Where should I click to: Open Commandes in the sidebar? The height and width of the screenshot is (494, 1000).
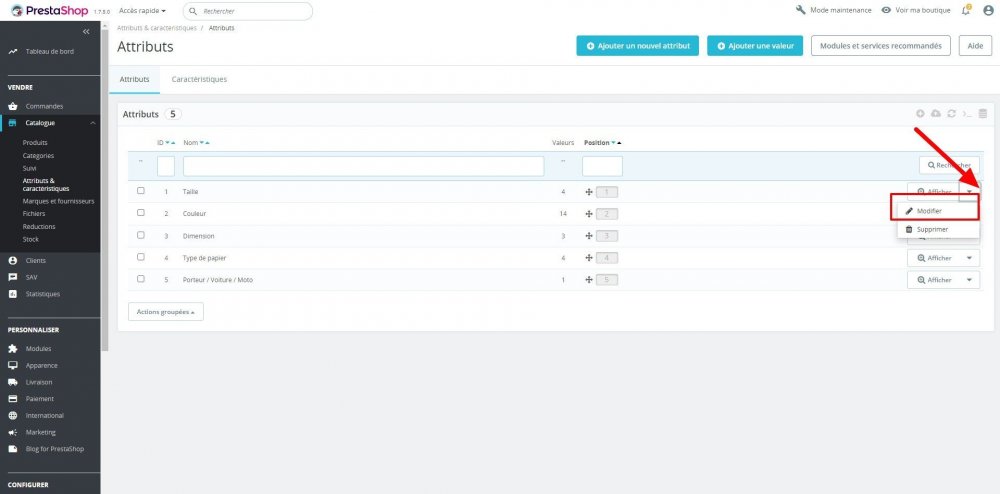tap(44, 106)
